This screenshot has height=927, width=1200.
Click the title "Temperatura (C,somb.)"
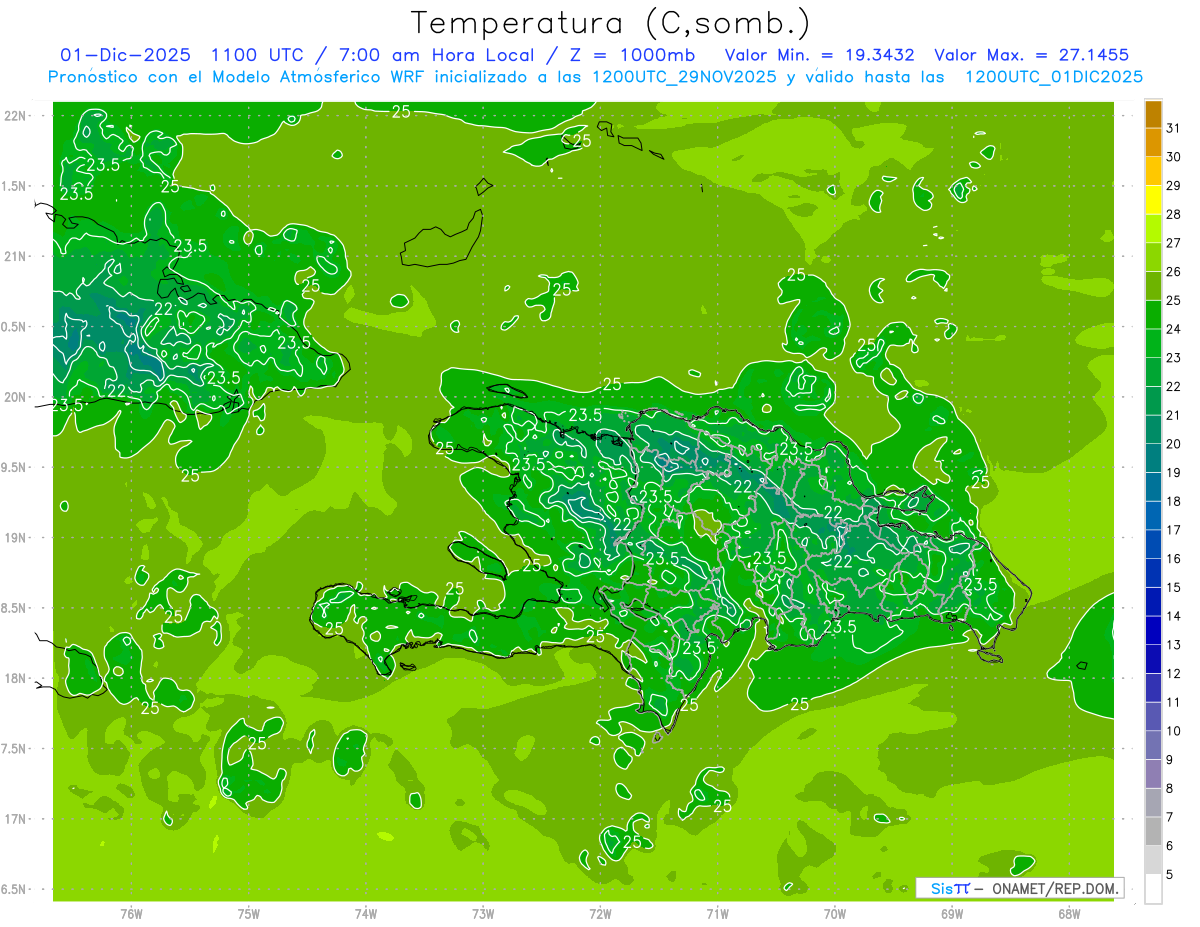tap(611, 23)
